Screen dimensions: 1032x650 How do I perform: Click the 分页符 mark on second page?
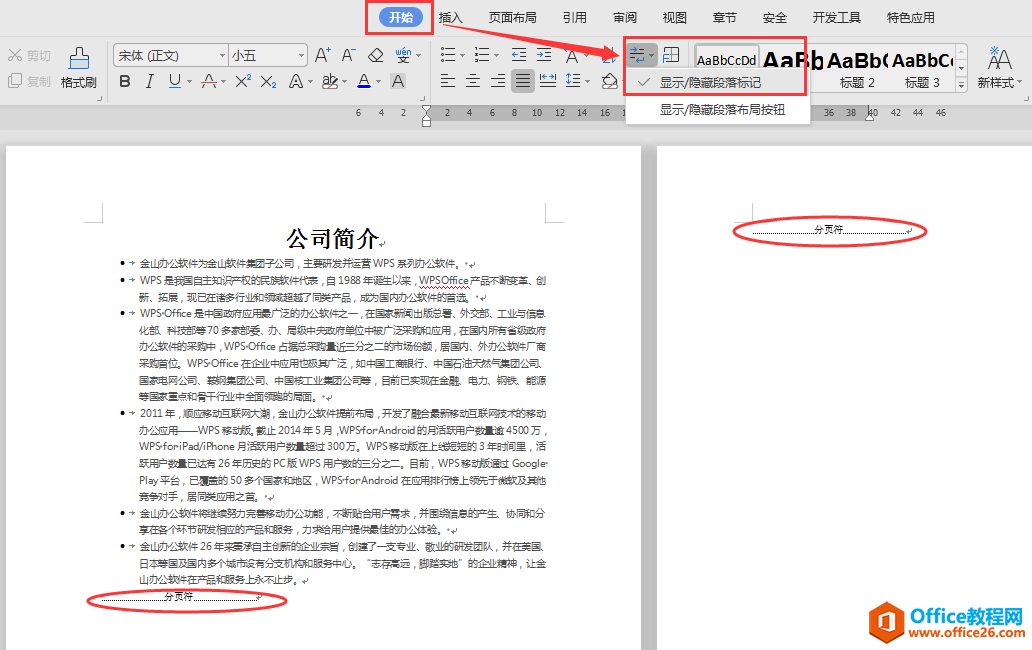point(829,230)
